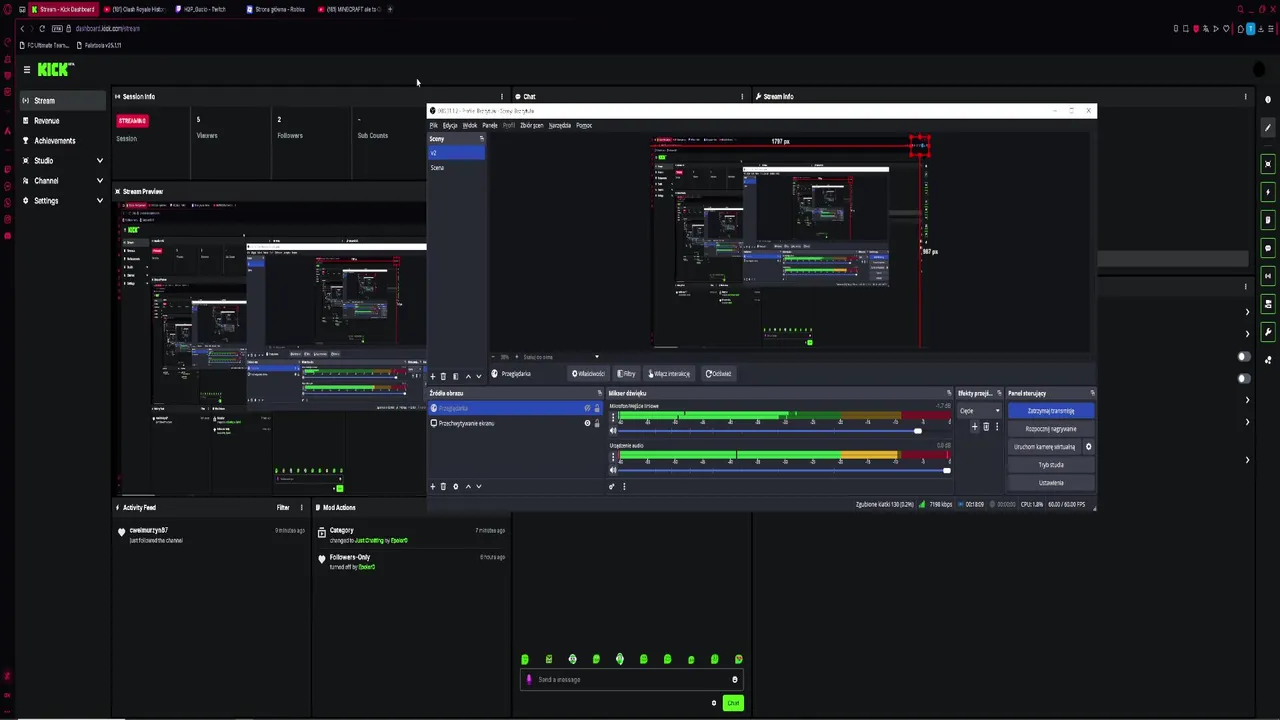The width and height of the screenshot is (1280, 720).
Task: Open the Achievements sidebar item
Action: click(x=62, y=140)
